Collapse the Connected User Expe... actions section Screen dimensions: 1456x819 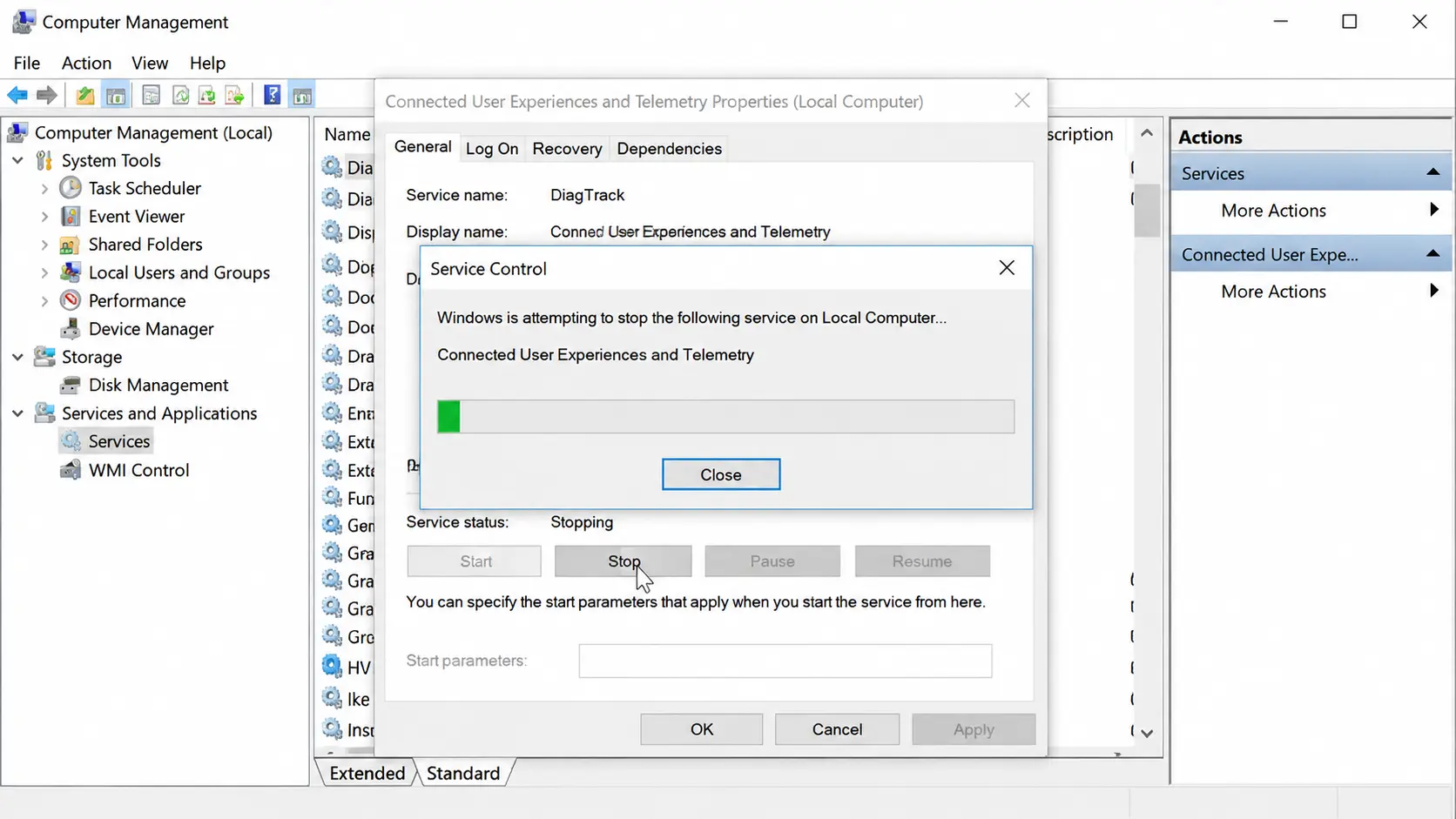[1432, 253]
